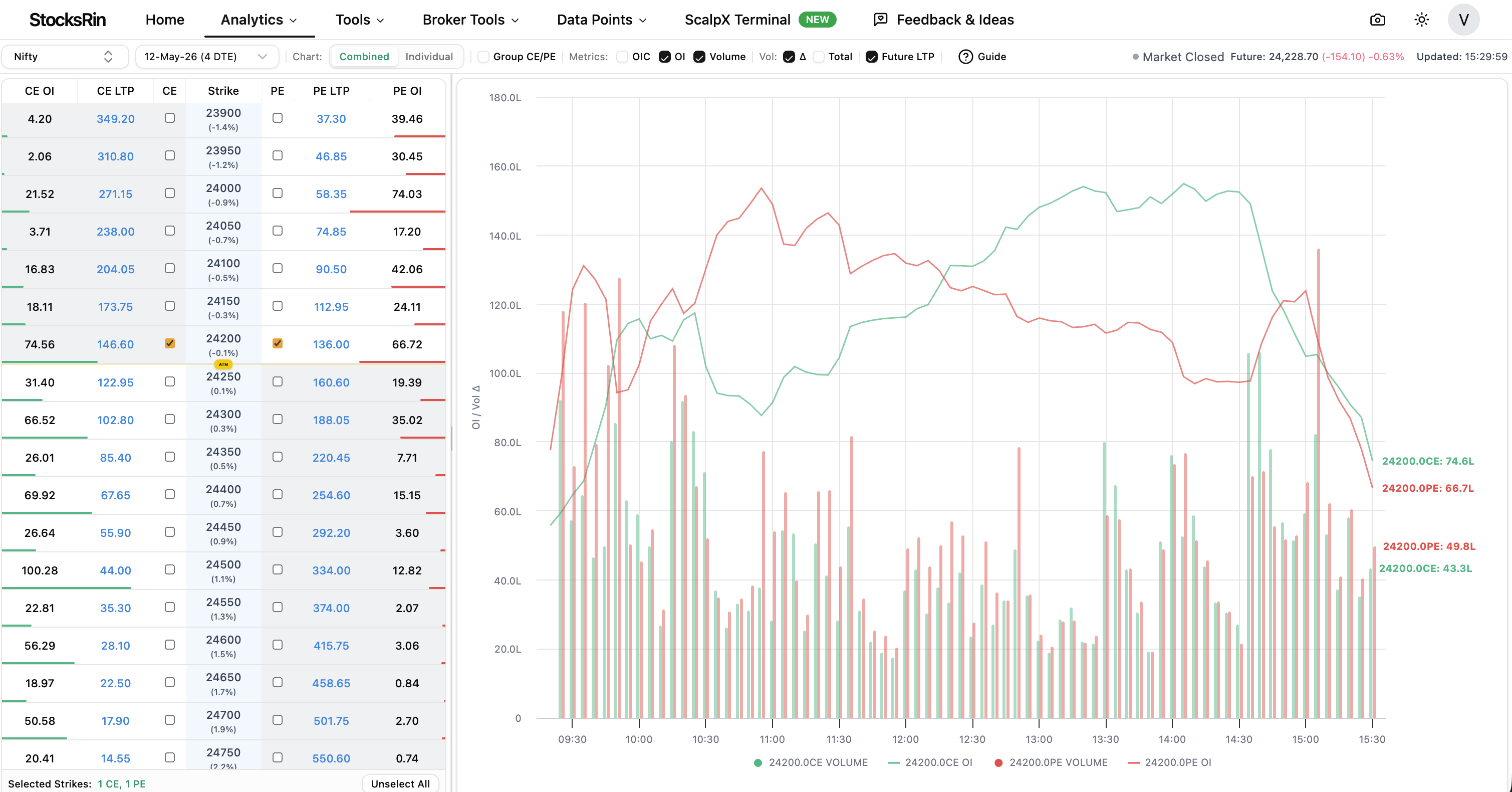Click the 24200.0CE OI legend line
The image size is (1512, 792).
tap(894, 762)
